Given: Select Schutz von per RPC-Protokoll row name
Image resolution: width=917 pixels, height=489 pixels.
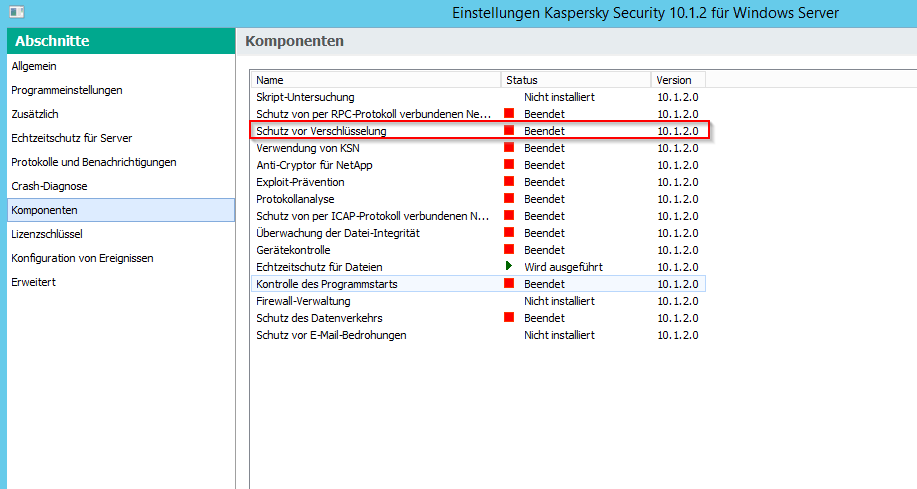Looking at the screenshot, I should tap(374, 114).
